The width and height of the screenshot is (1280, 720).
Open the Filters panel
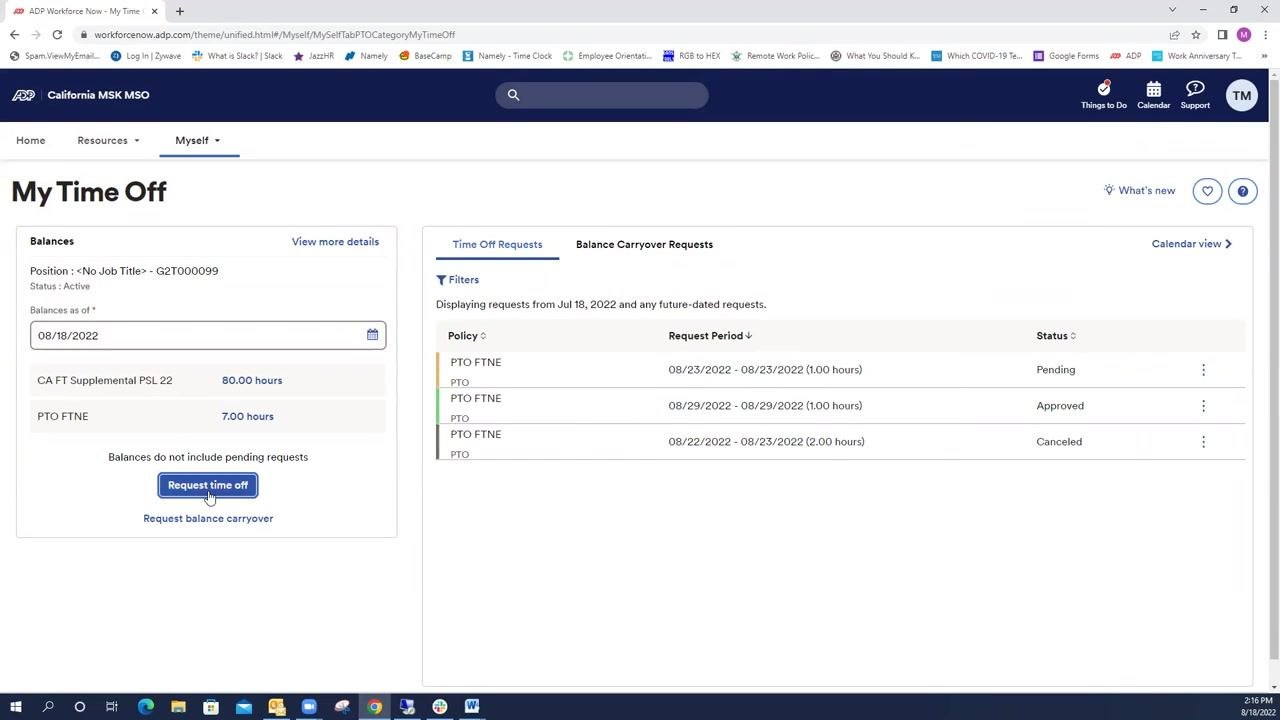pyautogui.click(x=458, y=280)
